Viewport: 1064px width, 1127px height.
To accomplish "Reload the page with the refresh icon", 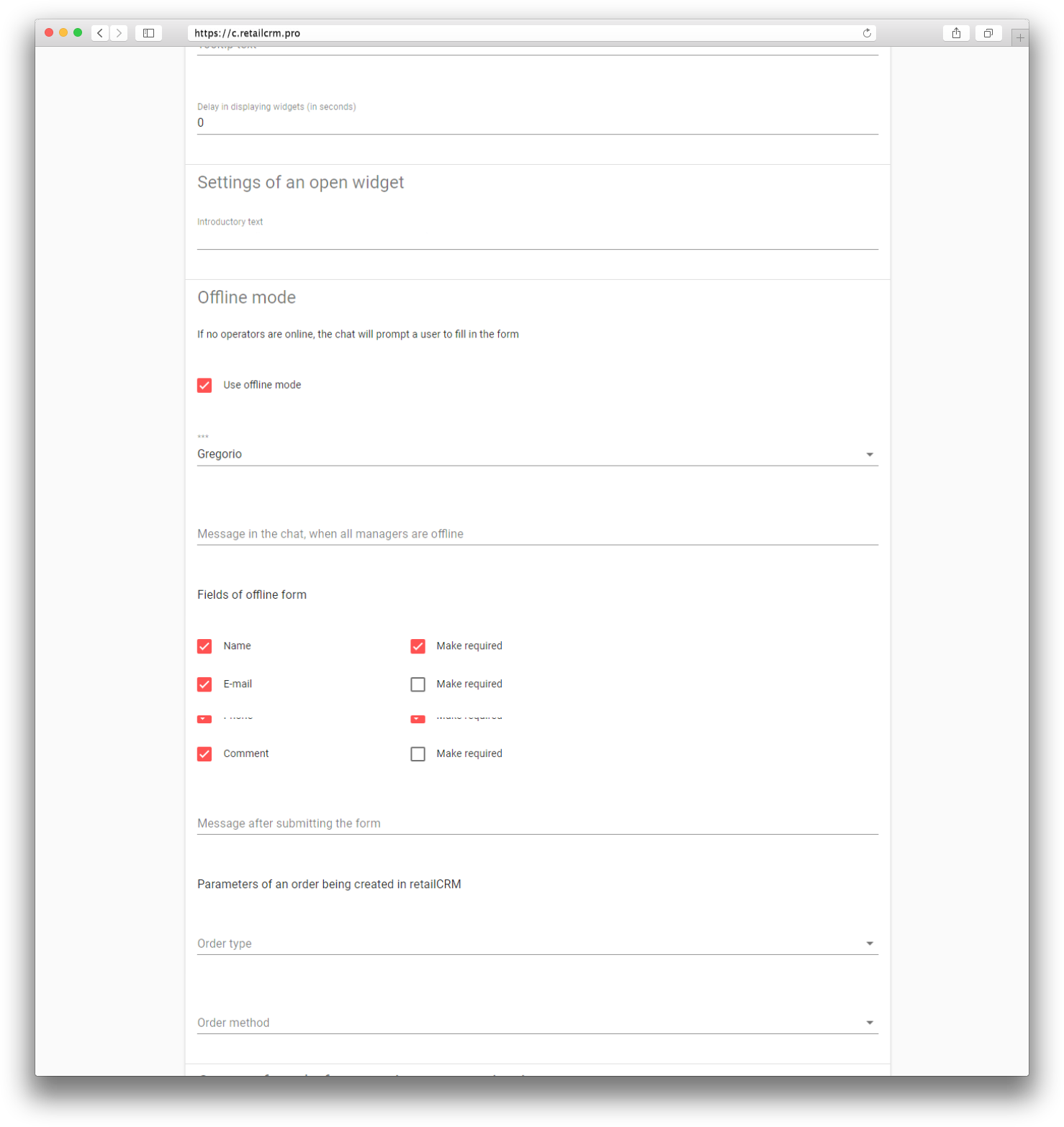I will pos(867,33).
